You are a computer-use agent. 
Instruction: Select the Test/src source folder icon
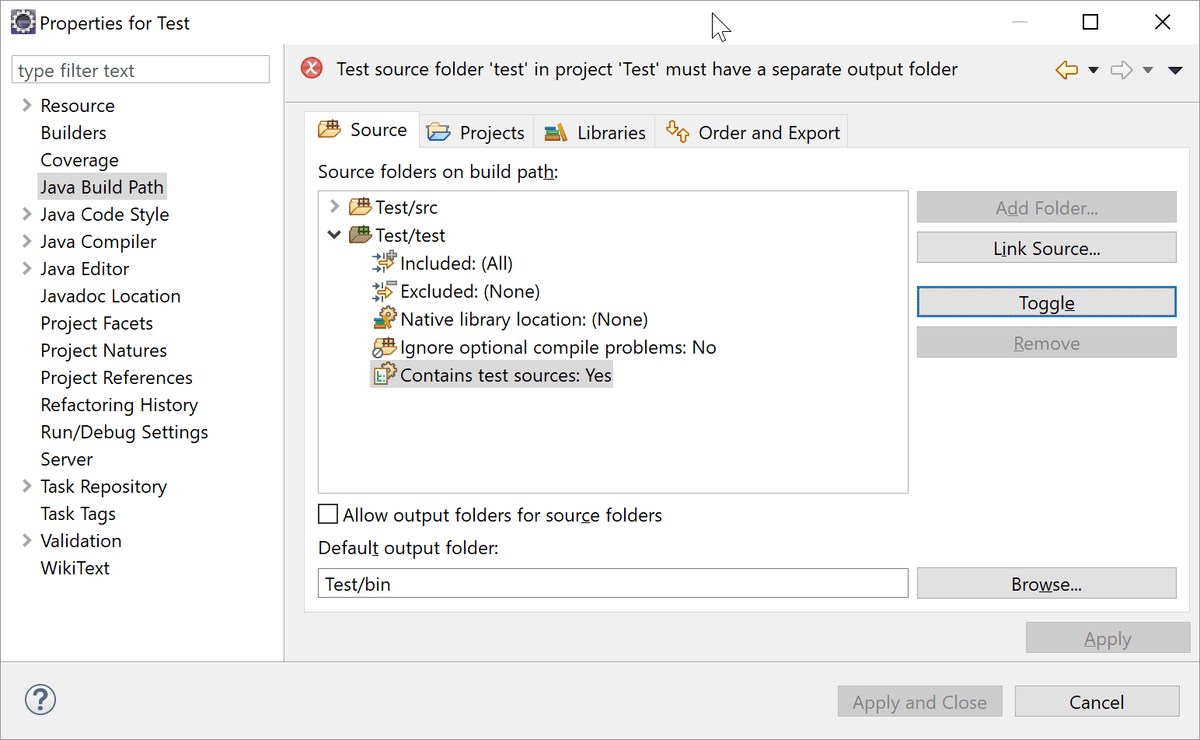coord(360,208)
